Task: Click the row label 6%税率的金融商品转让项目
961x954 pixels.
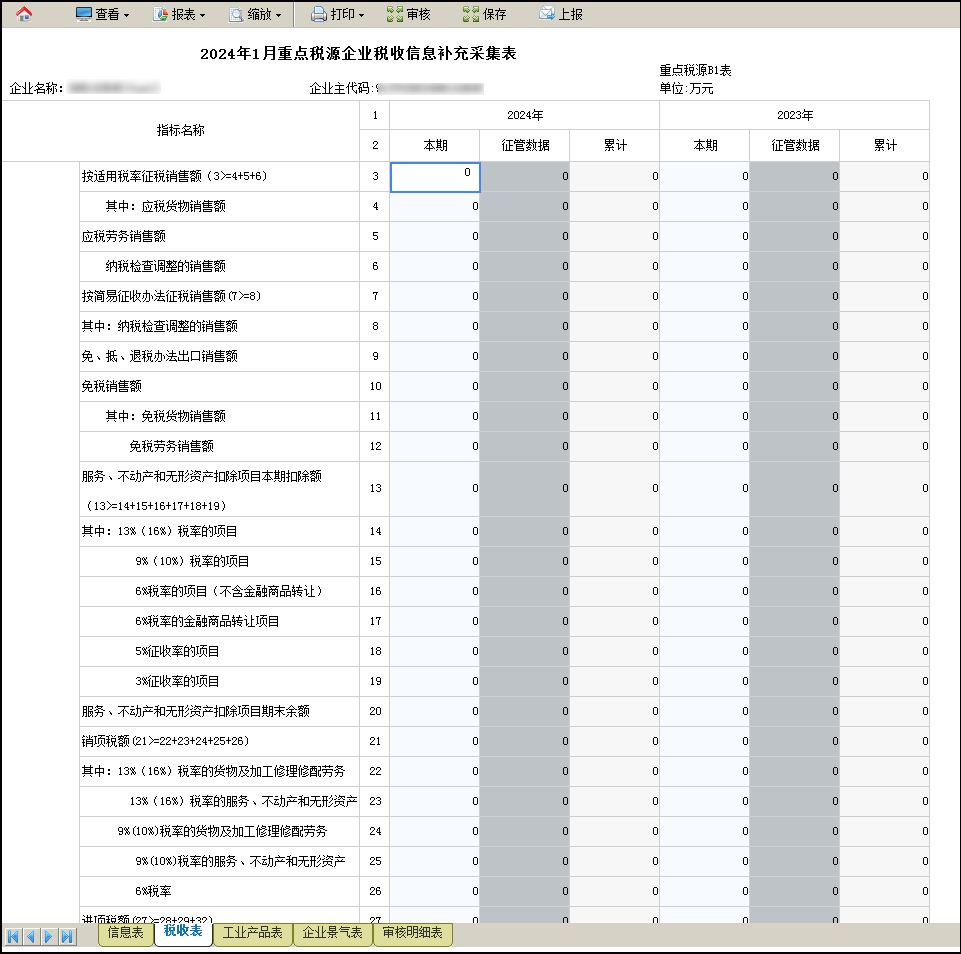Action: tap(207, 621)
